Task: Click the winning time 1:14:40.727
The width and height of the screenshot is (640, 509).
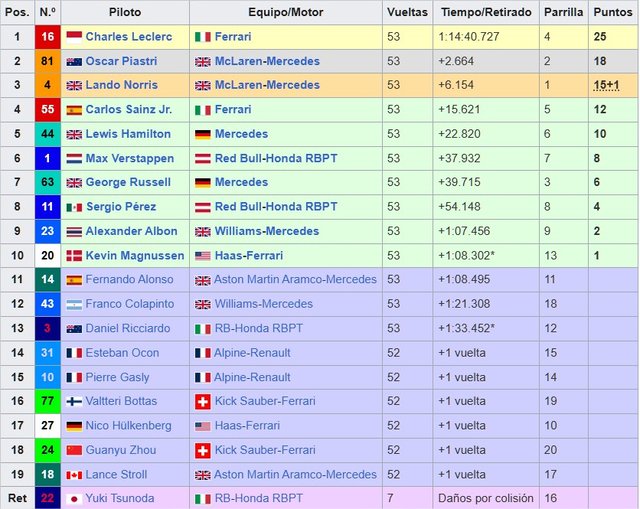Action: pyautogui.click(x=469, y=37)
